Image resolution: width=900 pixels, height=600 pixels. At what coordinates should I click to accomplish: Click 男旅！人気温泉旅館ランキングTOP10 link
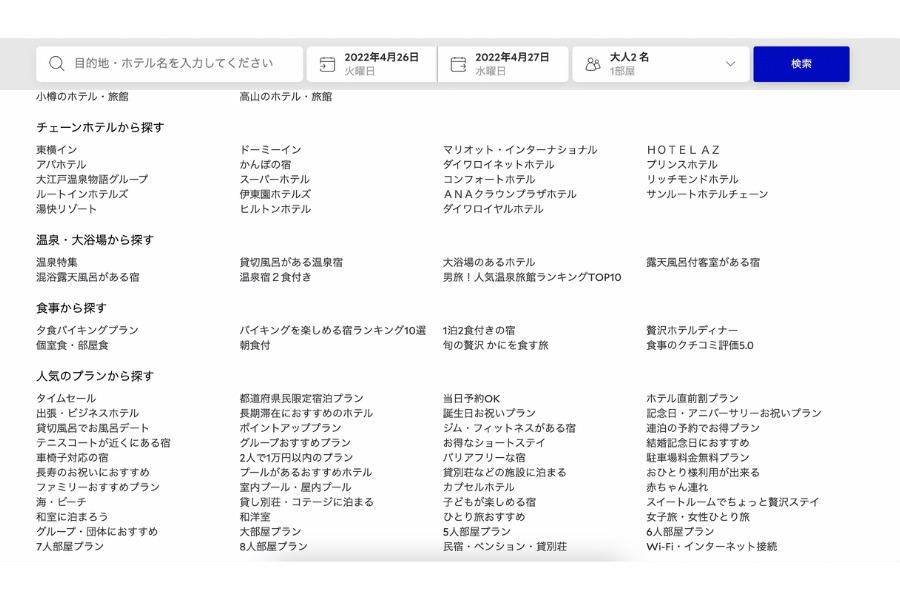[532, 277]
